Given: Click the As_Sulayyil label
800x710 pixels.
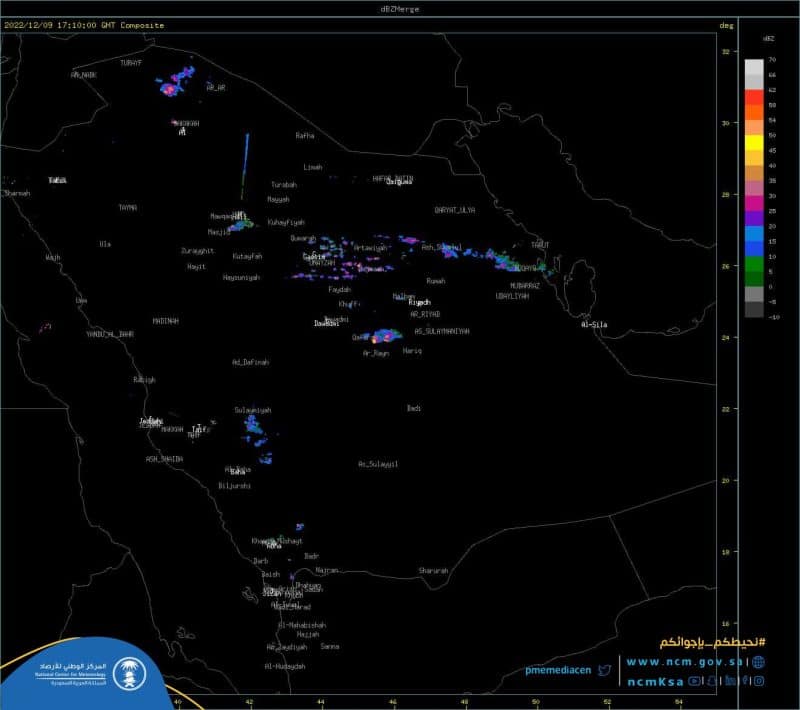Looking at the screenshot, I should coord(378,464).
